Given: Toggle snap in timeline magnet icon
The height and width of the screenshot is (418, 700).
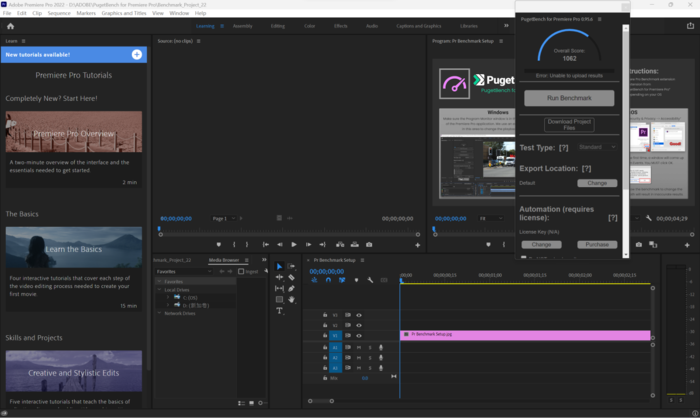Looking at the screenshot, I should 328,280.
